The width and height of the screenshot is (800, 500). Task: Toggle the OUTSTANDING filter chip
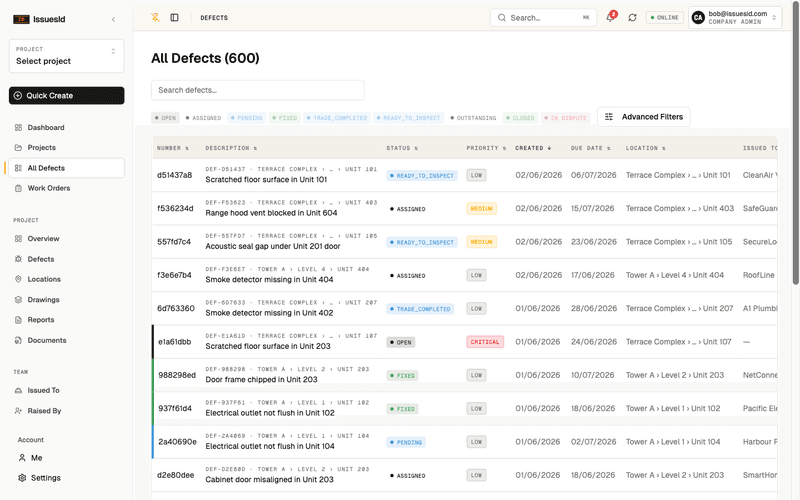point(473,118)
